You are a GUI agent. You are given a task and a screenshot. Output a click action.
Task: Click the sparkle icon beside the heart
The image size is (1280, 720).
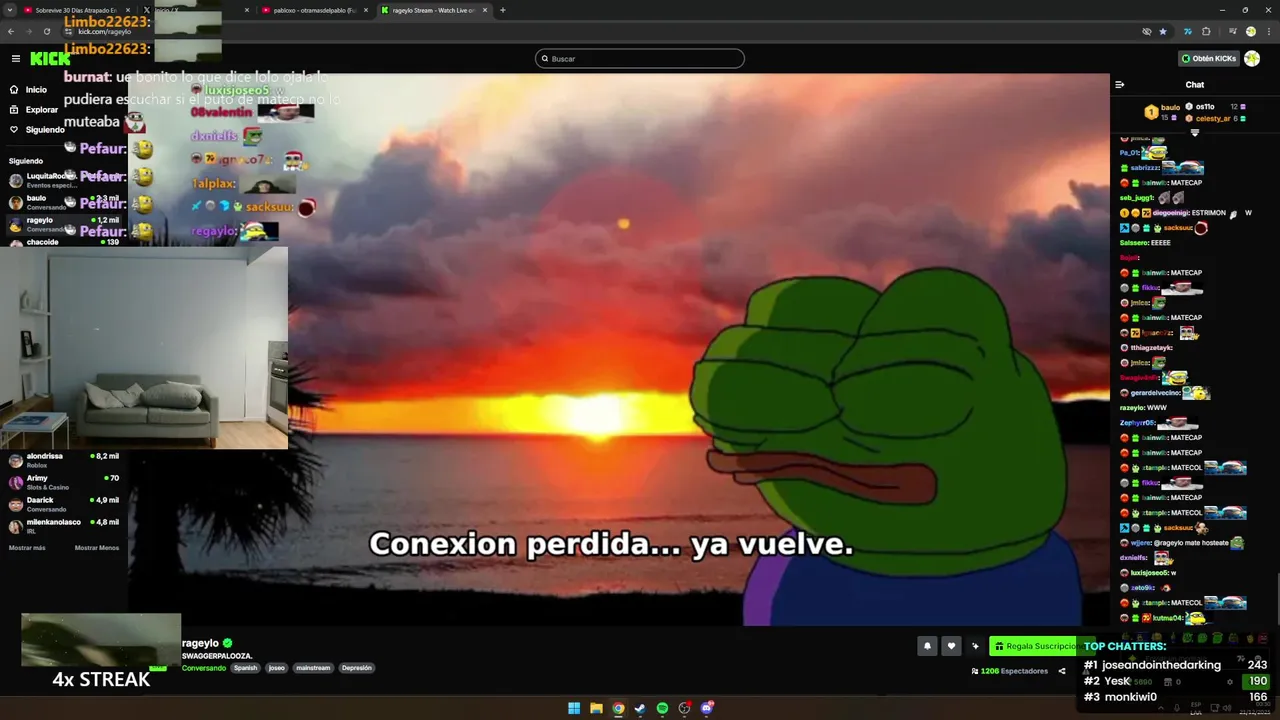pyautogui.click(x=975, y=646)
